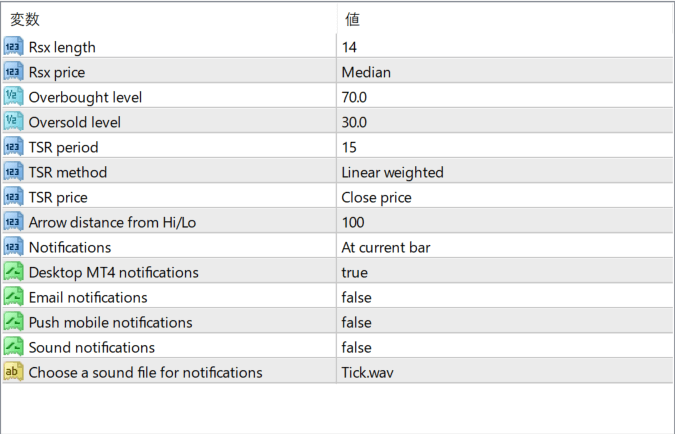The width and height of the screenshot is (675, 434).
Task: Select the Push mobile notifications row label
Action: (x=110, y=322)
